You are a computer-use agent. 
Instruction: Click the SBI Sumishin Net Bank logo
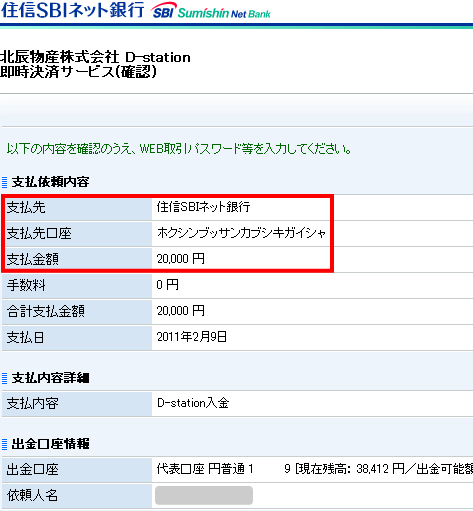point(211,11)
